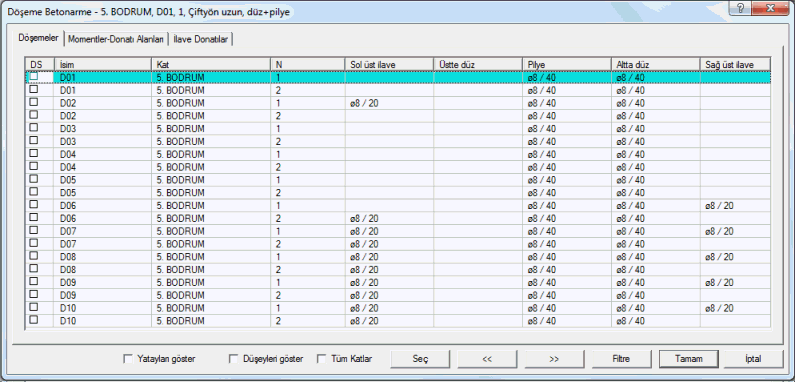
Task: Select Altta düz ø8 / 40 cell of D05 row 2
Action: tap(656, 193)
